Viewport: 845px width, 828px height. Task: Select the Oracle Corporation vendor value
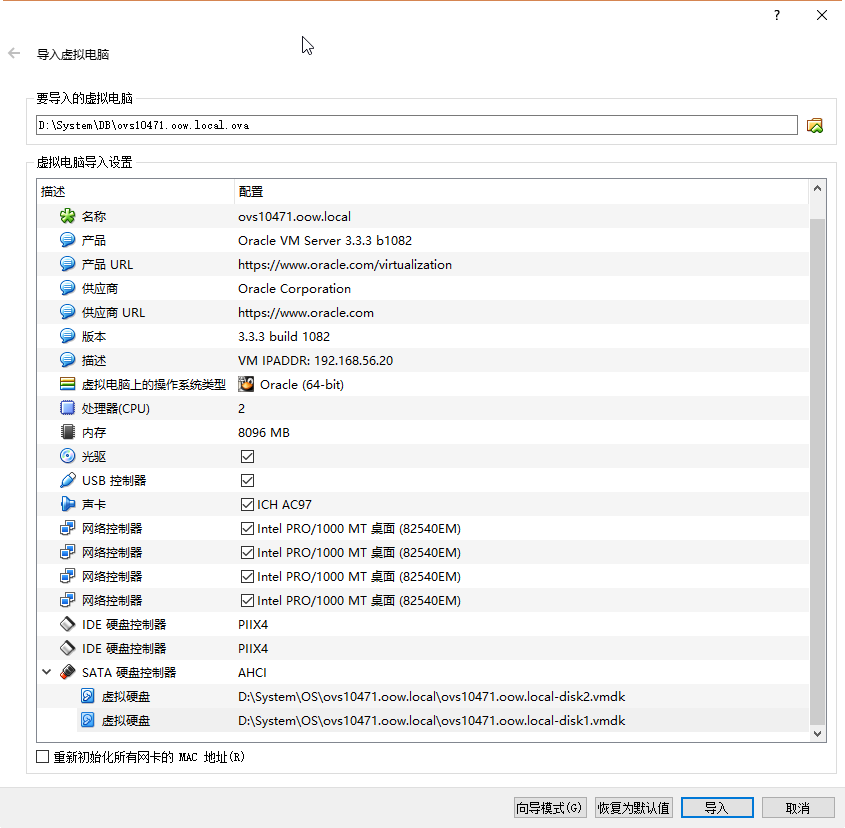tap(294, 288)
